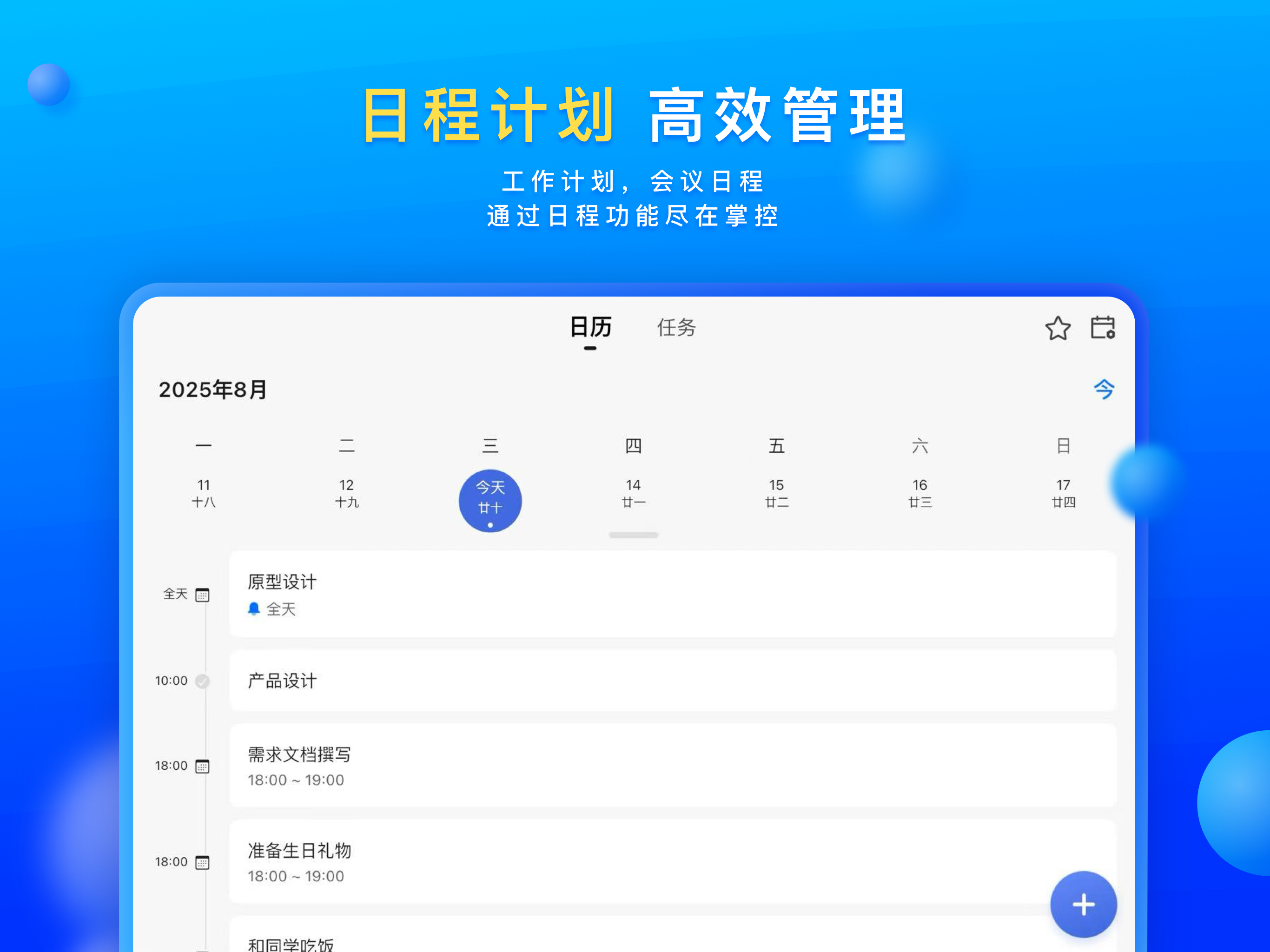
Task: Mark 产品设计 task check circle
Action: (202, 681)
